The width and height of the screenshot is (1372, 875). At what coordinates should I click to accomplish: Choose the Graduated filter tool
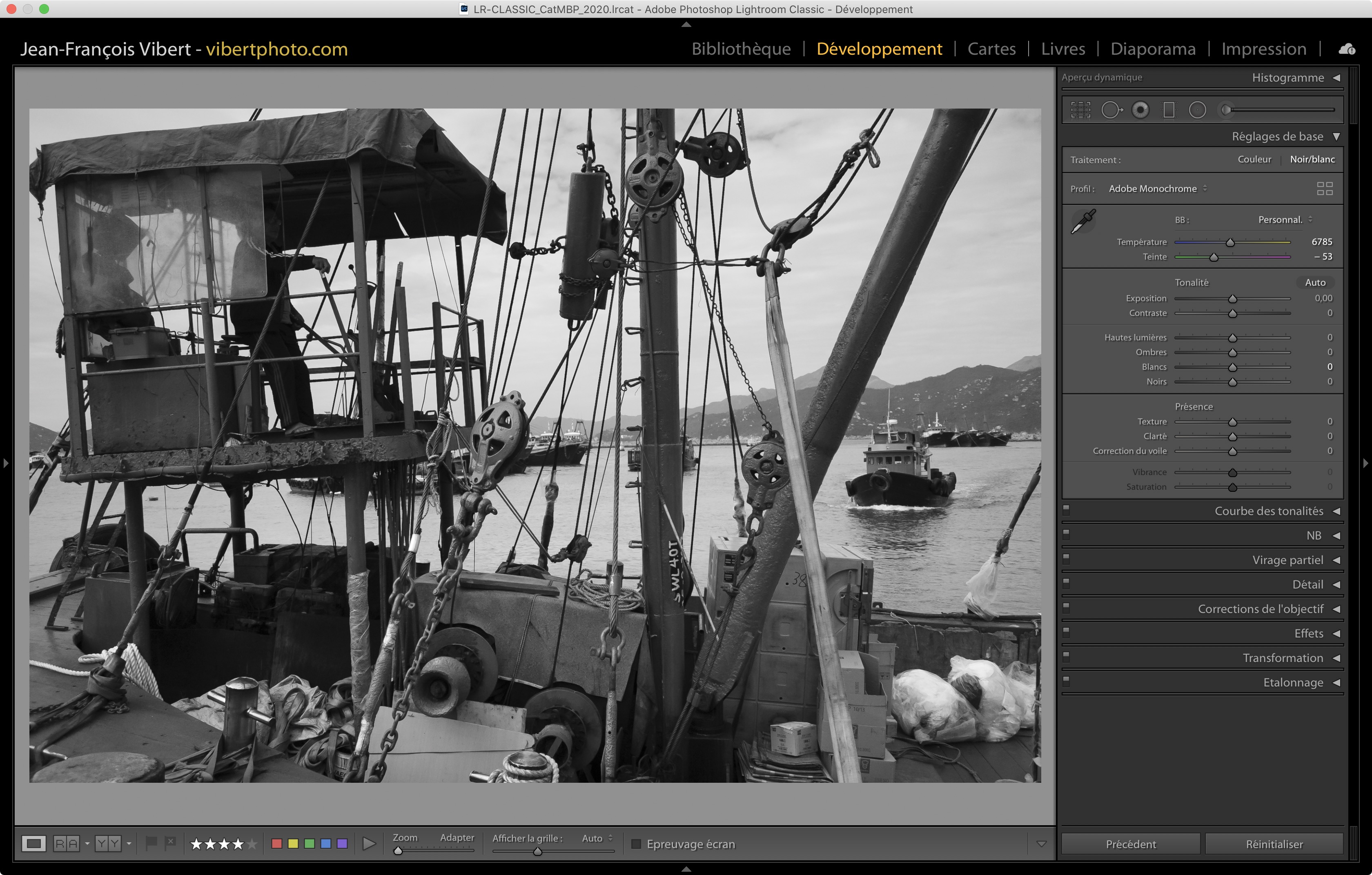point(1169,110)
